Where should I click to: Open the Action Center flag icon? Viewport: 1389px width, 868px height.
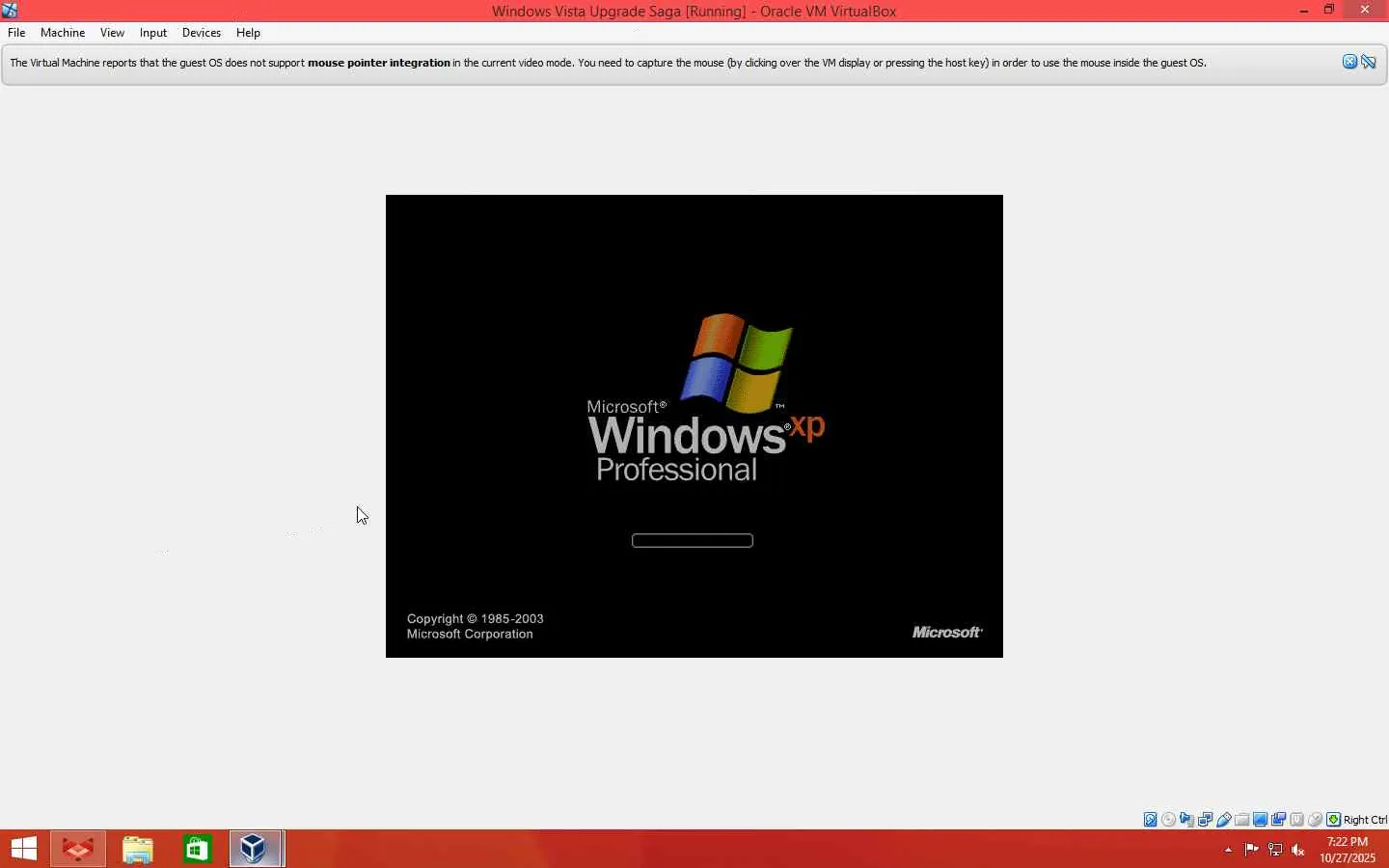tap(1251, 850)
